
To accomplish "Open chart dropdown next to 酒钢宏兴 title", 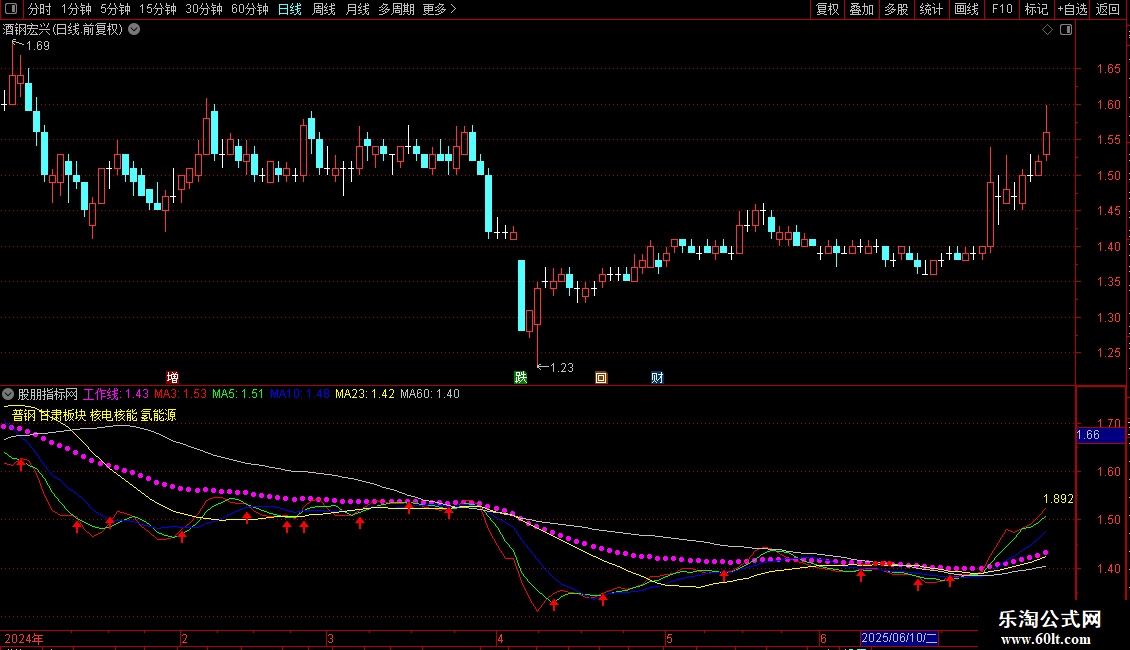I will [134, 30].
